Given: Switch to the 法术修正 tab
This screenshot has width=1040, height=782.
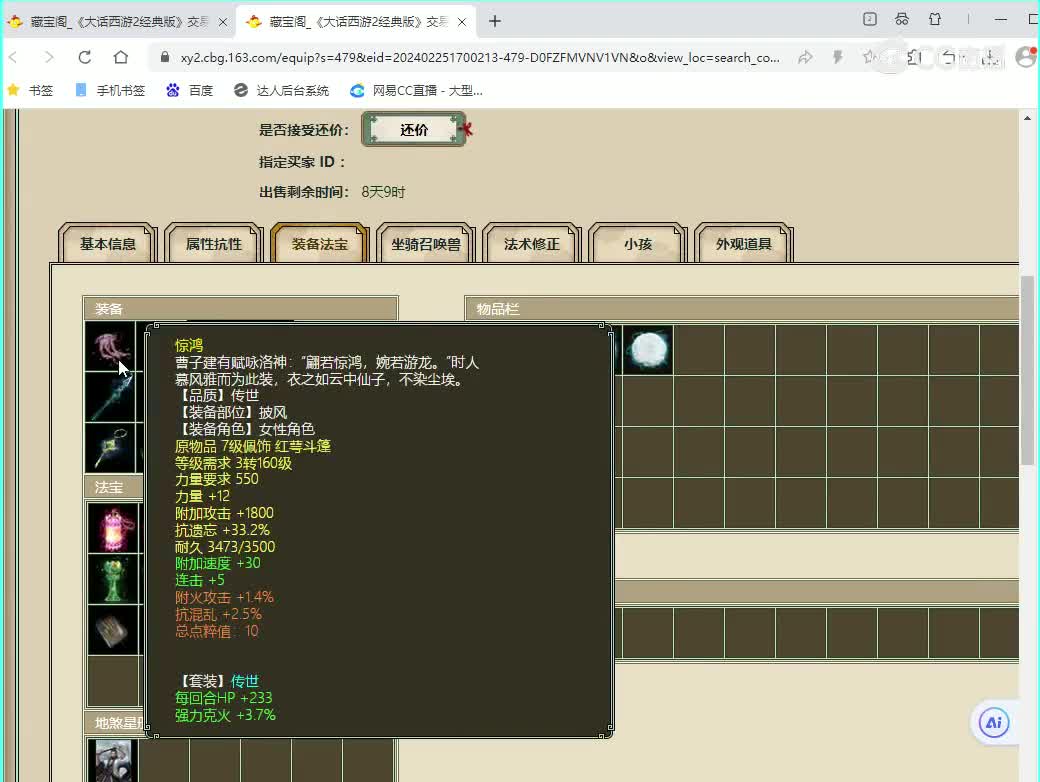Looking at the screenshot, I should [x=532, y=243].
